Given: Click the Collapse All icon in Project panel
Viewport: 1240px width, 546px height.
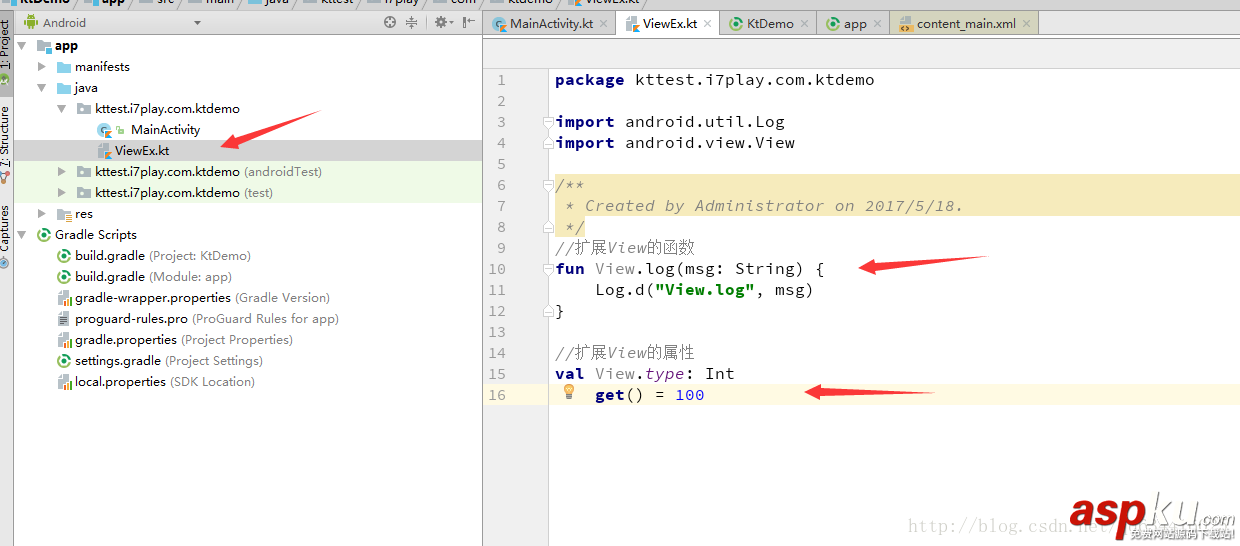Looking at the screenshot, I should click(x=412, y=22).
